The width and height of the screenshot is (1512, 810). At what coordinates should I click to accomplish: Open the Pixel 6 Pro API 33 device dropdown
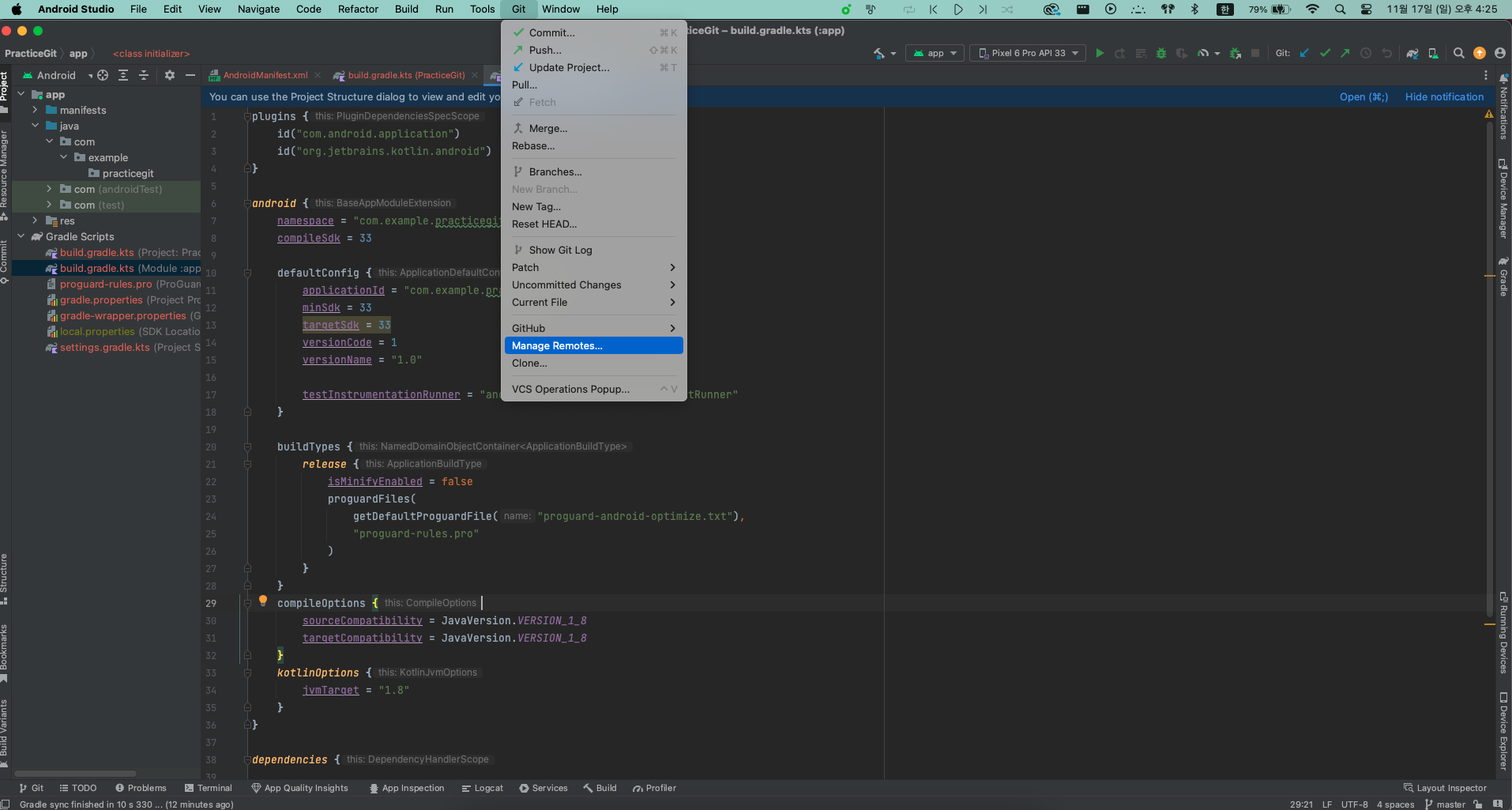coord(1028,53)
